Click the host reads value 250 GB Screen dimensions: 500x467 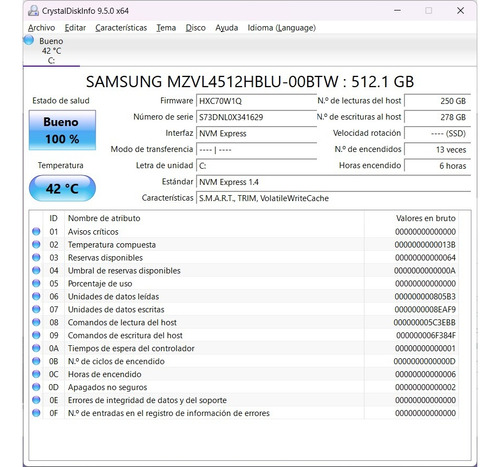(437, 101)
